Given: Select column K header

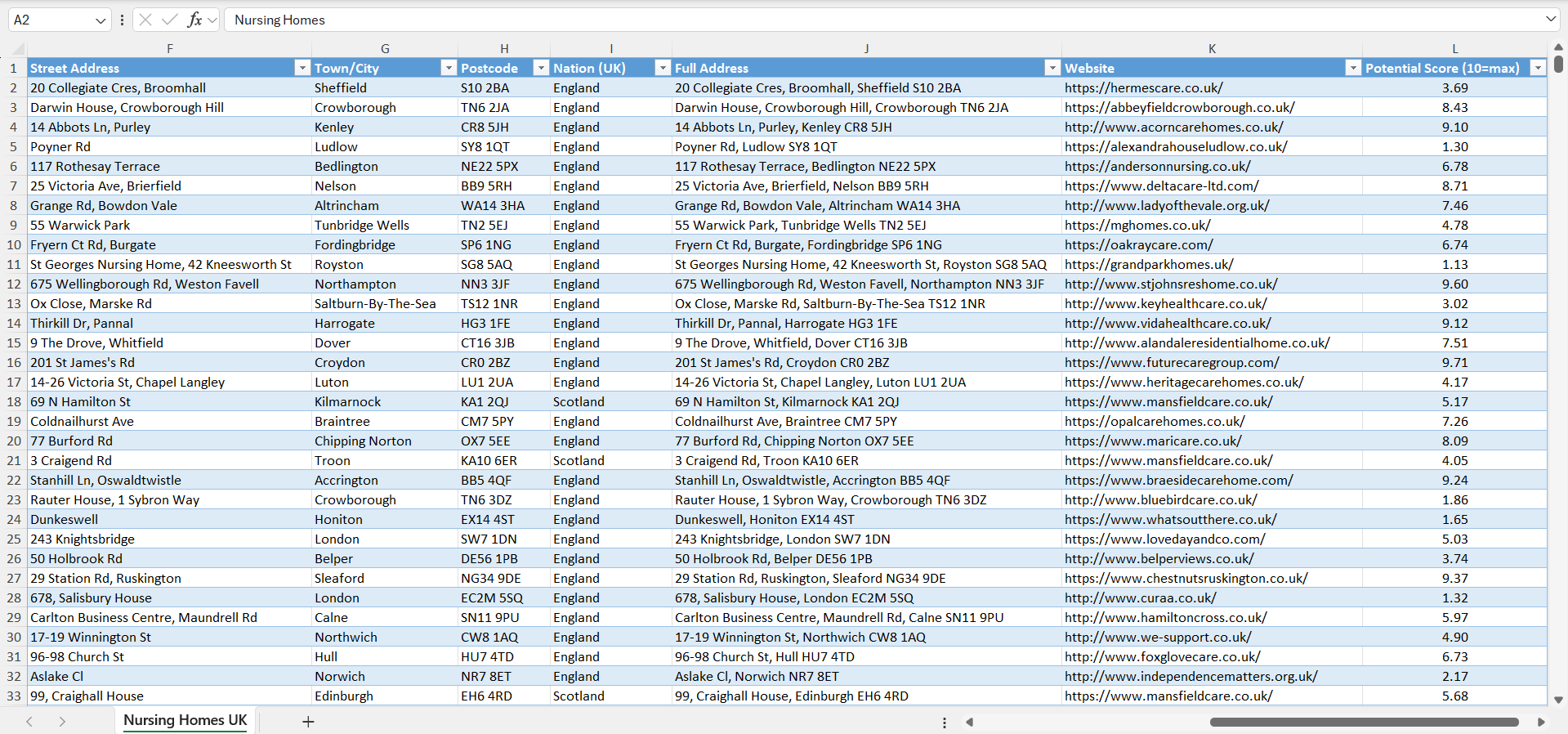Looking at the screenshot, I should 1213,49.
